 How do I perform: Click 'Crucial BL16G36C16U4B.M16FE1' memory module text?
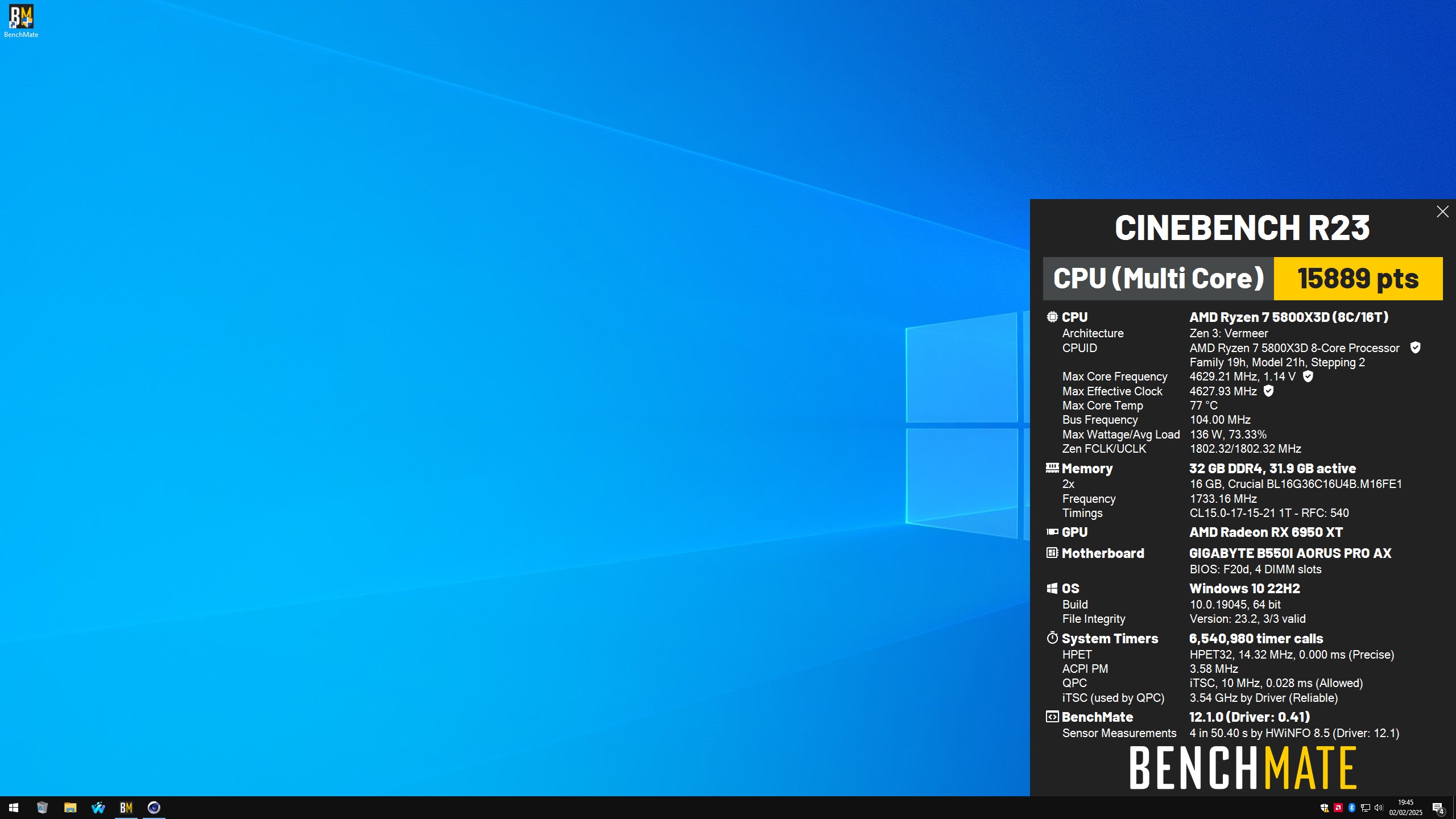click(x=1315, y=484)
